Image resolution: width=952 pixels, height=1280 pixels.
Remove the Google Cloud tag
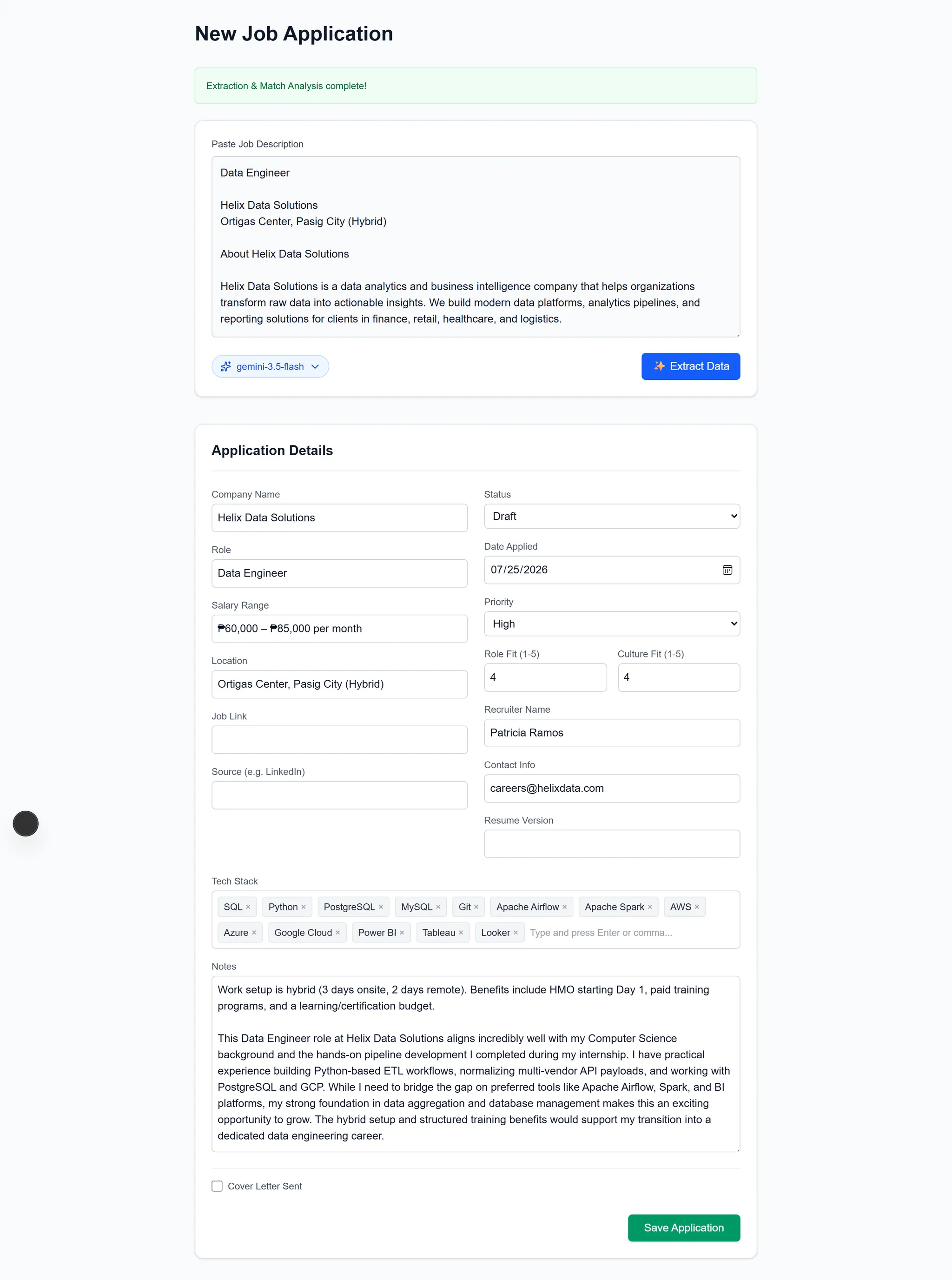point(337,933)
